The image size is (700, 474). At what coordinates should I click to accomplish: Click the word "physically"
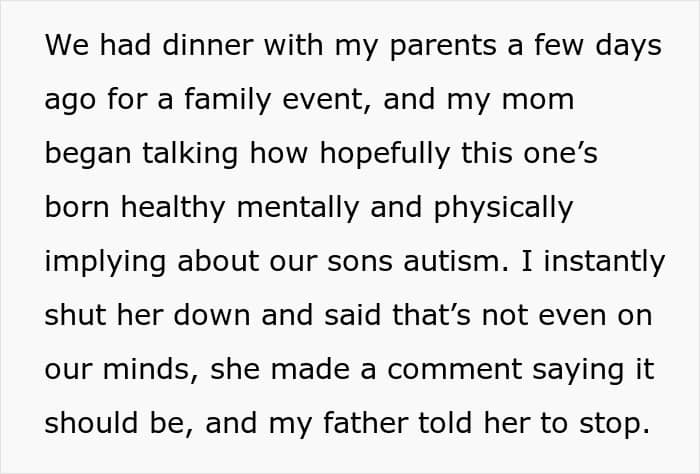pyautogui.click(x=503, y=209)
